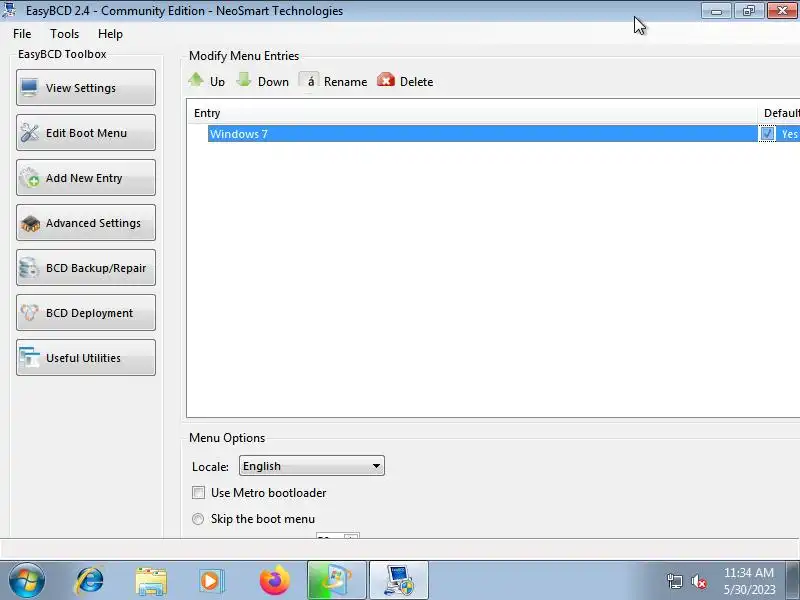Screen dimensions: 800x600
Task: Click EasyBCD title bar app icon
Action: pos(9,10)
